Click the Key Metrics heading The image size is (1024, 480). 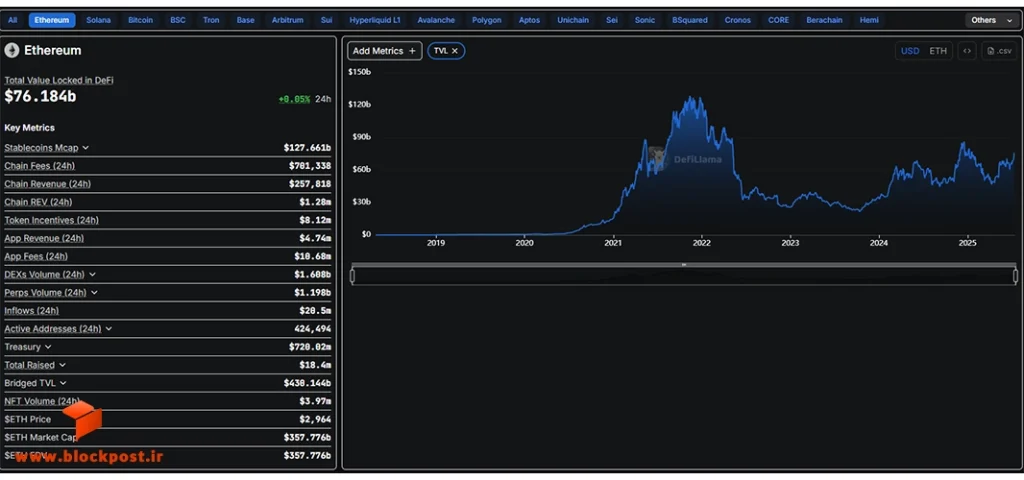[x=29, y=128]
